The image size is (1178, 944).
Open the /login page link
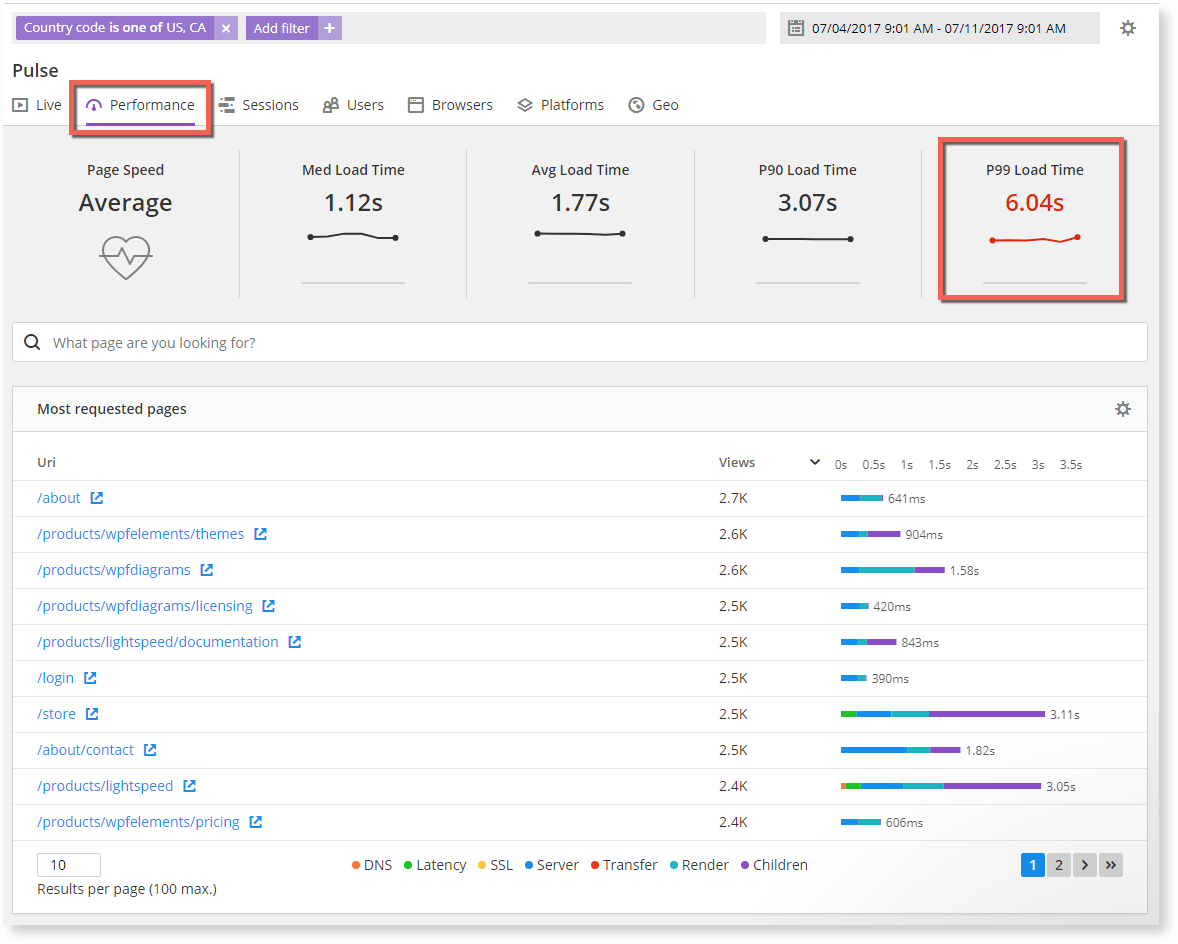point(55,677)
